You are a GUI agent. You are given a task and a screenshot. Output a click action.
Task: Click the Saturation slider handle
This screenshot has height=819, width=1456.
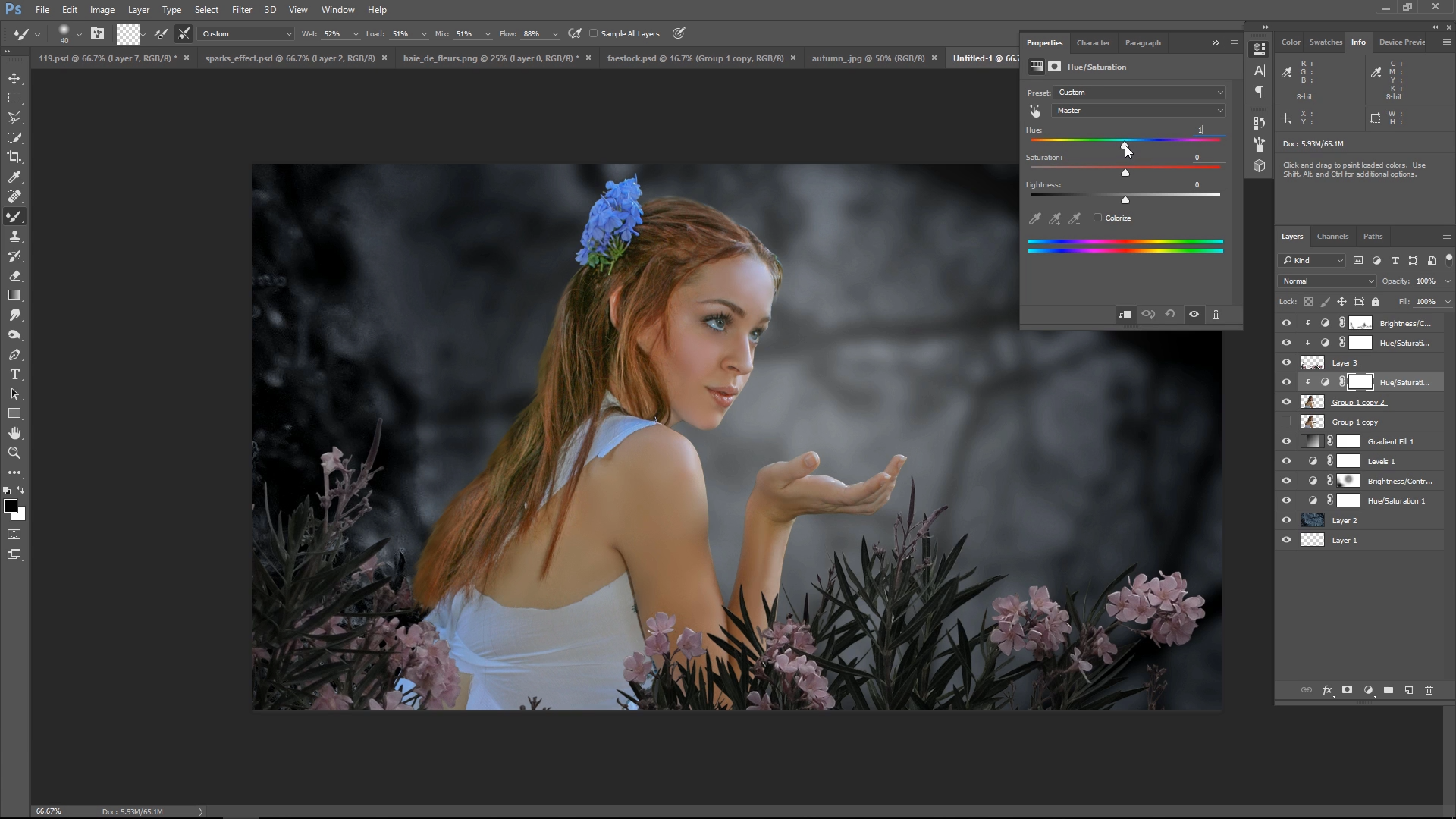1125,173
